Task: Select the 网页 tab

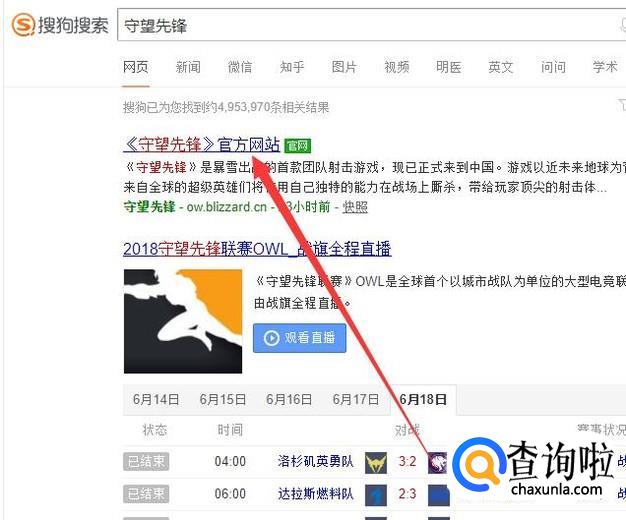Action: [136, 67]
